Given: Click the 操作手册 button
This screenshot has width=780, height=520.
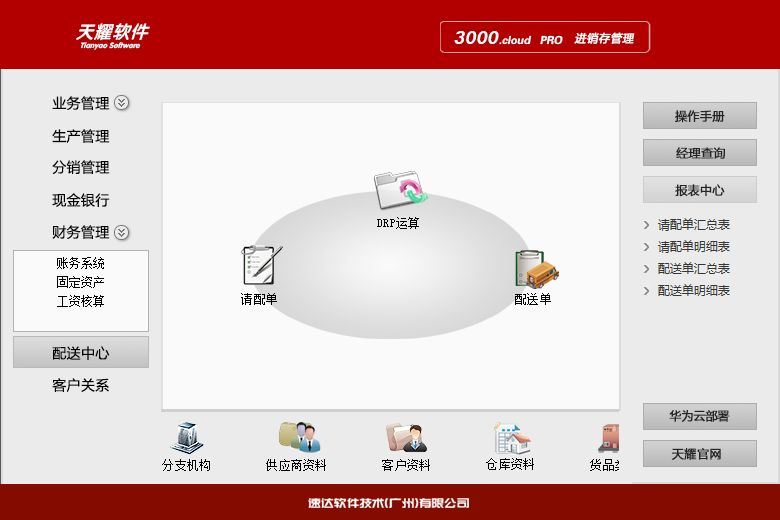Looking at the screenshot, I should pyautogui.click(x=699, y=115).
